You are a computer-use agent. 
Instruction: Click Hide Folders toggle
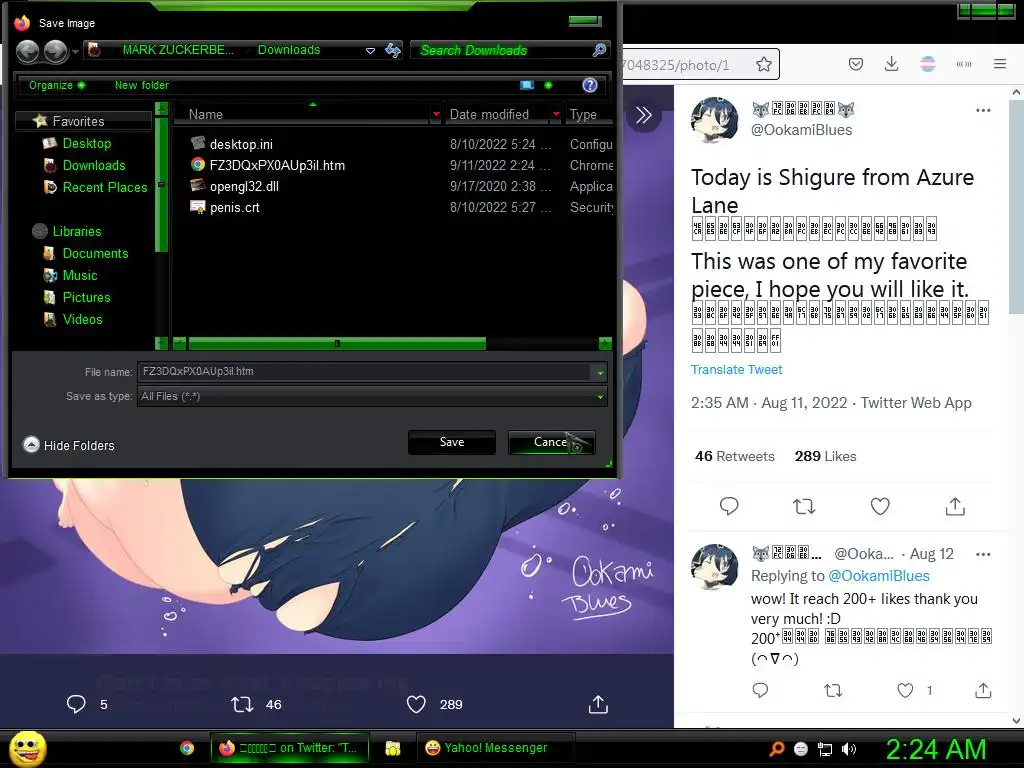69,445
